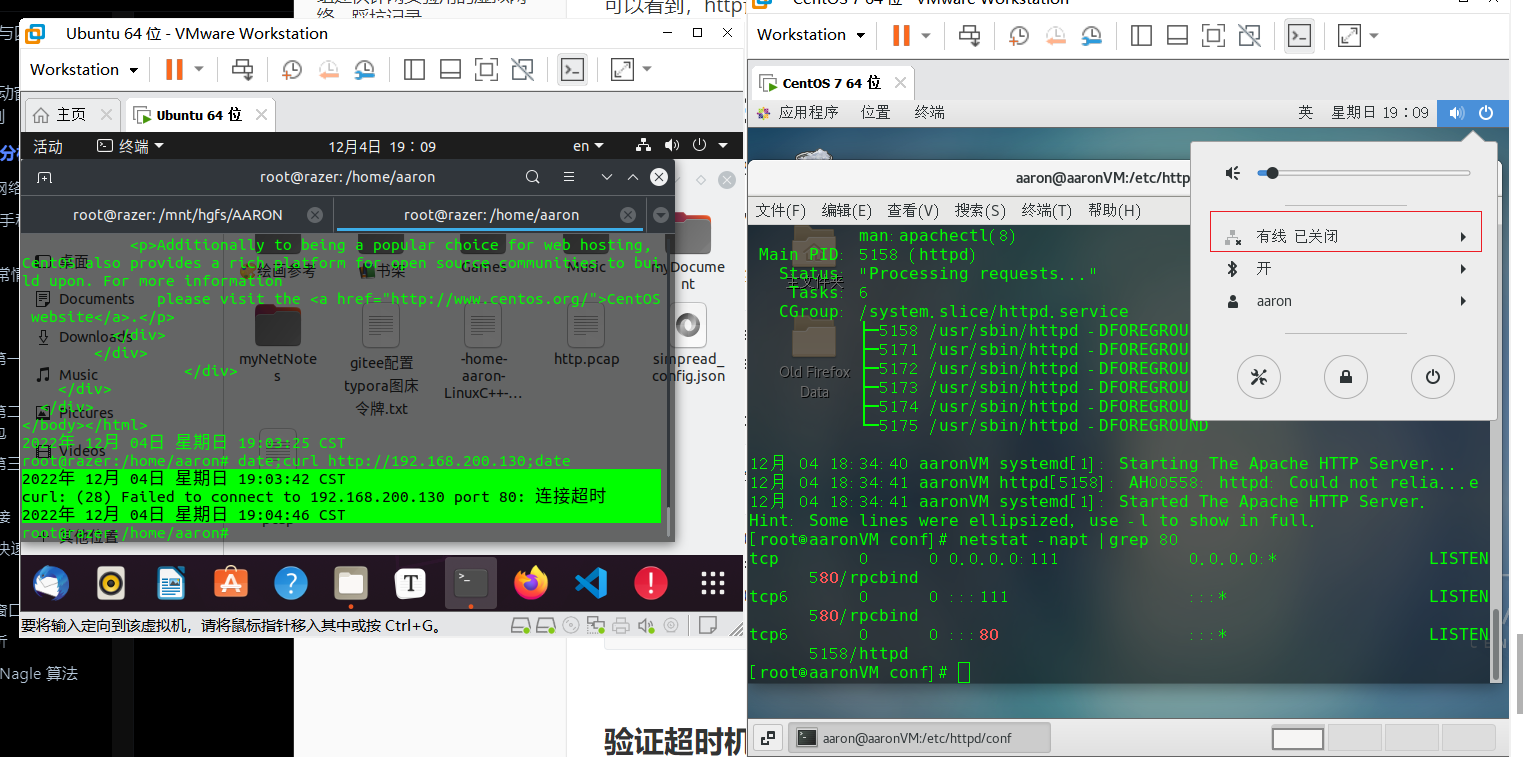
Task: Open stretch options dropdown in Ubuntu VMware window
Action: (647, 69)
